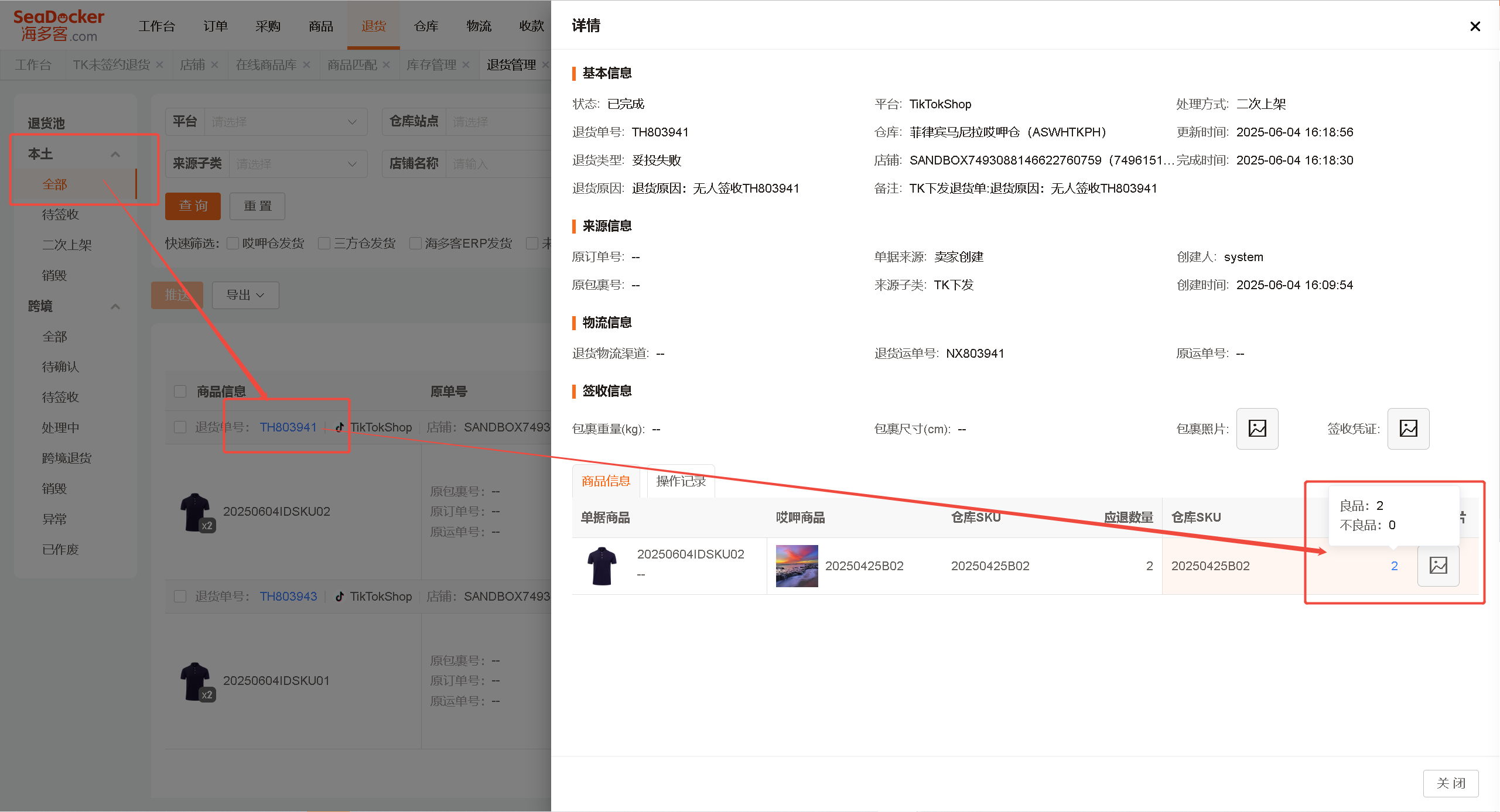Close the 店铺 tab
Viewport: 1500px width, 812px height.
pyautogui.click(x=214, y=65)
